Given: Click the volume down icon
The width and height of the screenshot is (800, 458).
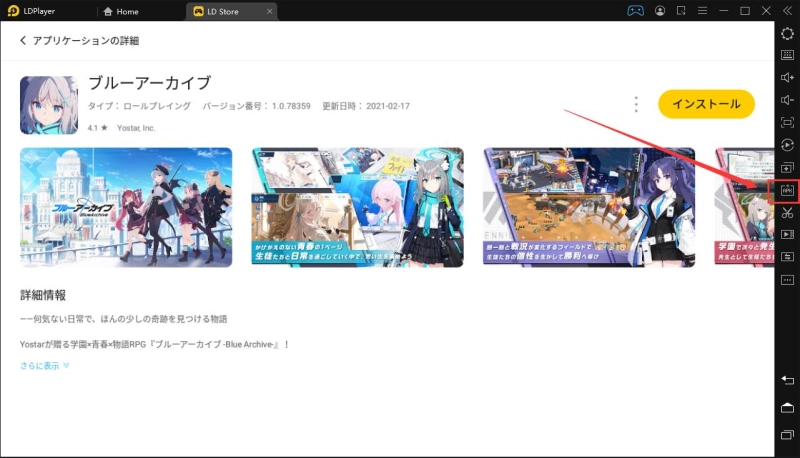Looking at the screenshot, I should [787, 100].
